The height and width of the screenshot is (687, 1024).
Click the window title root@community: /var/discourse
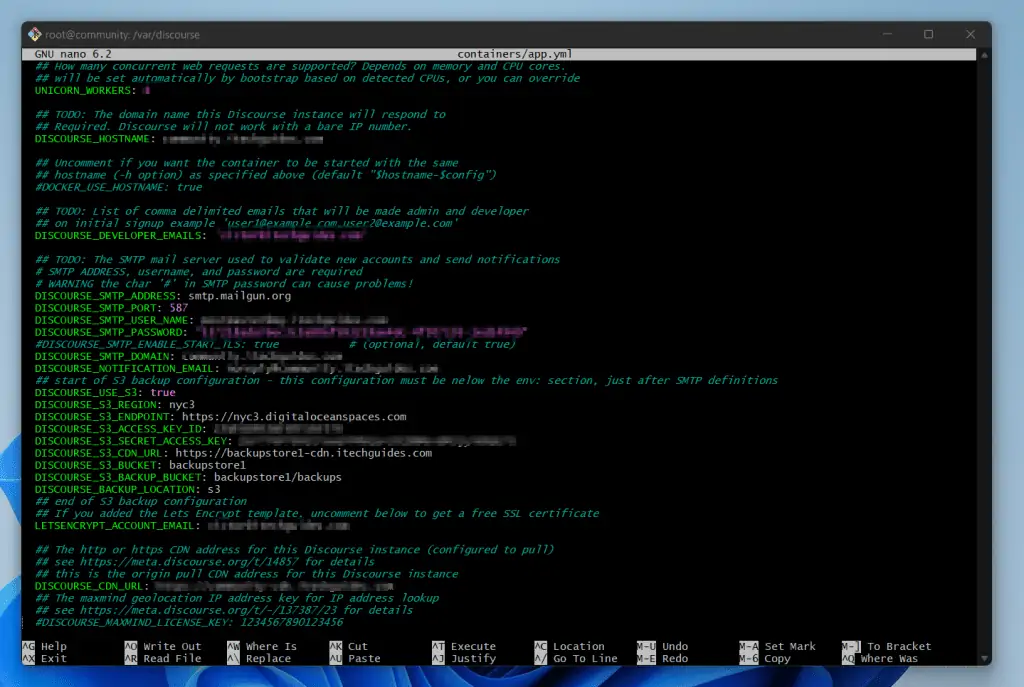coord(122,35)
